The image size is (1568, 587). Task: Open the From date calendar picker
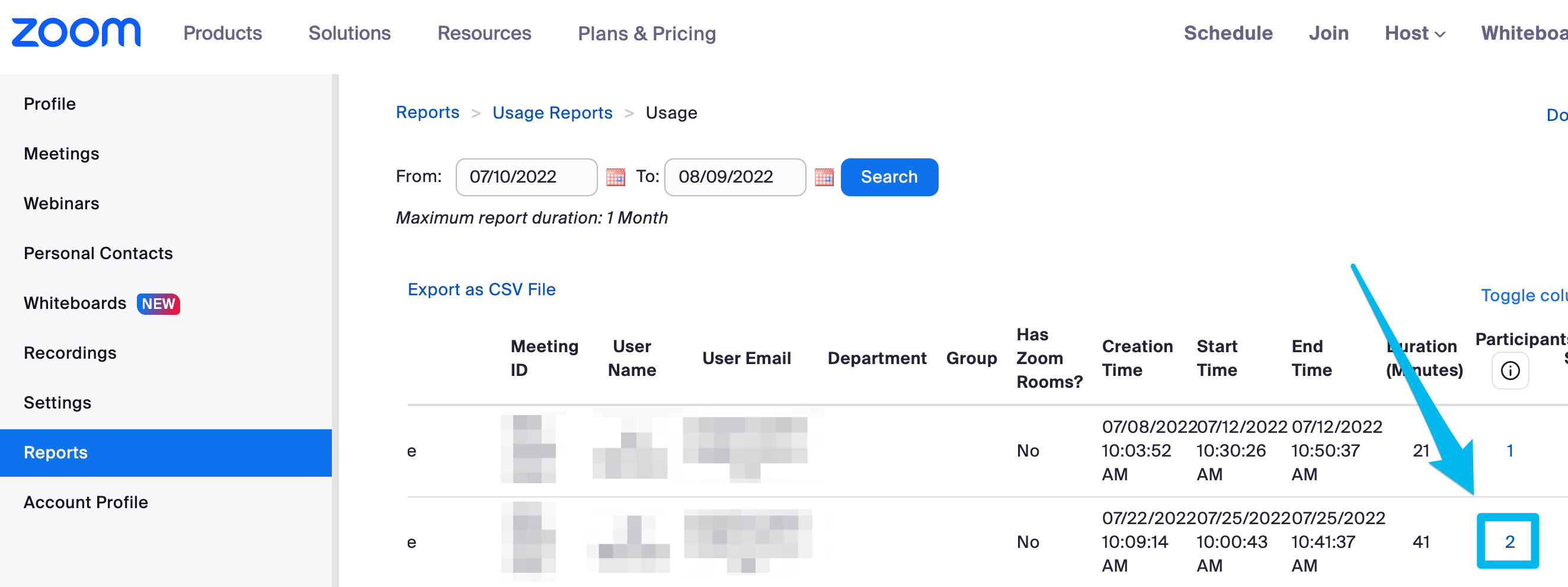pos(615,177)
